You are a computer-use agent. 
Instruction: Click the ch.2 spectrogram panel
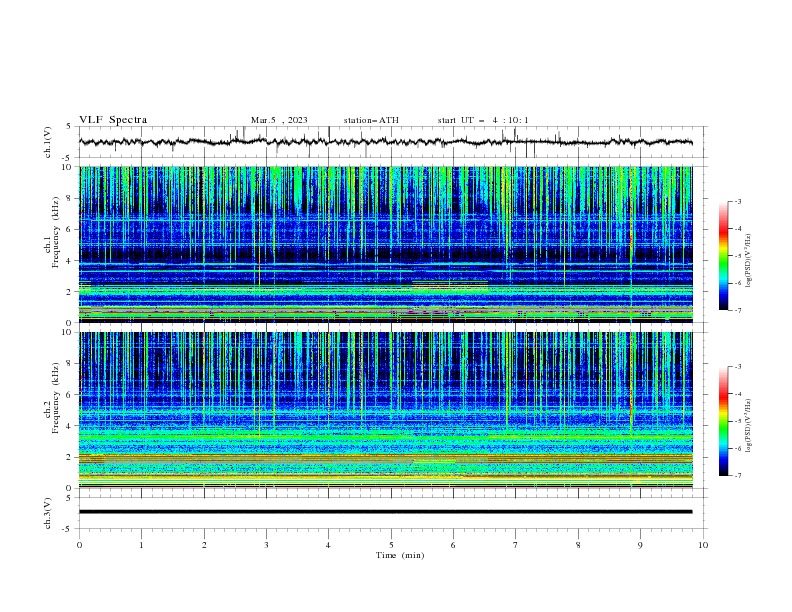(x=385, y=410)
